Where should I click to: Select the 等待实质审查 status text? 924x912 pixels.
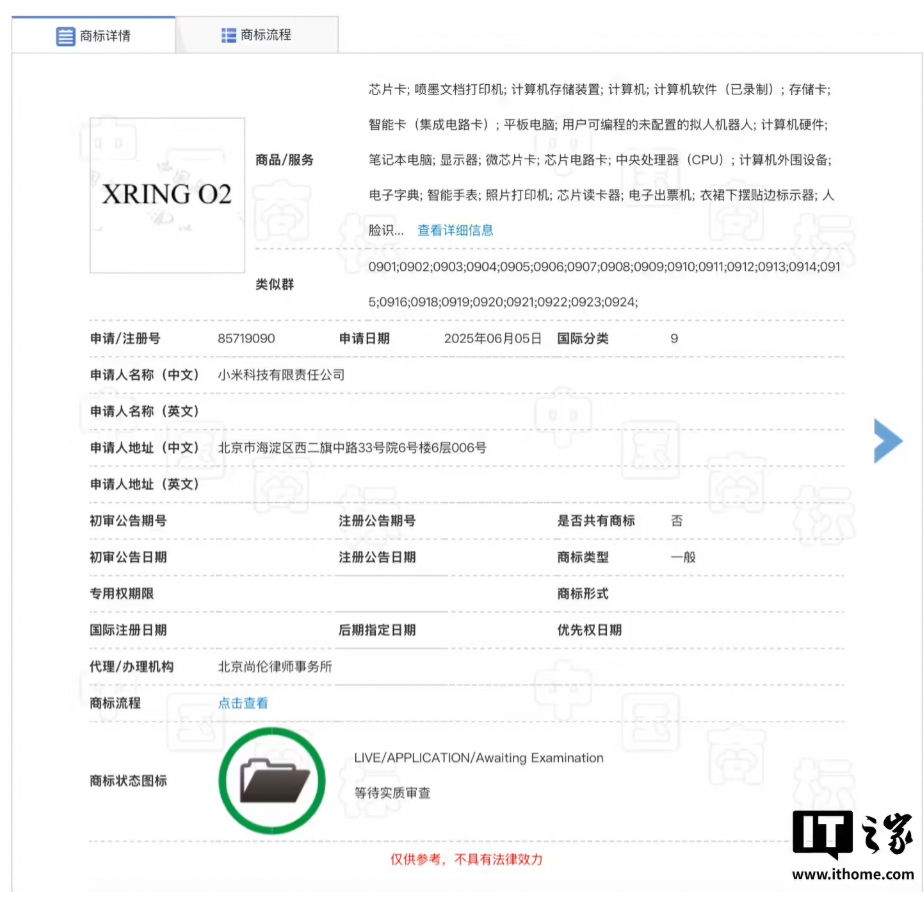(392, 793)
